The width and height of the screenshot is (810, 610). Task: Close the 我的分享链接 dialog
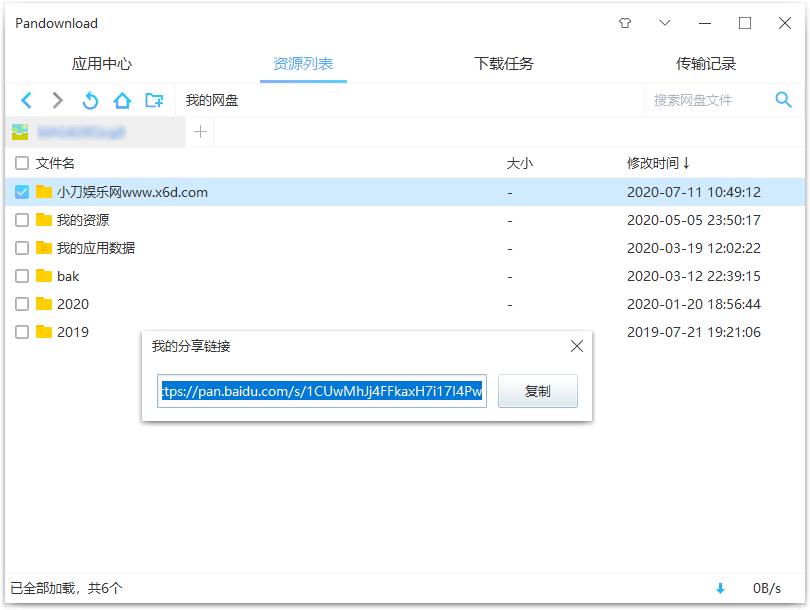click(x=576, y=346)
